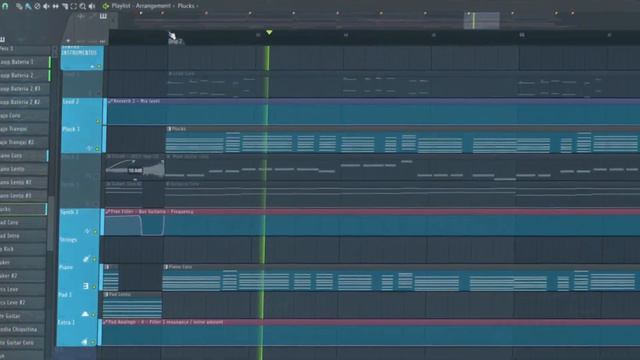Click the Lead 2 track header
This screenshot has width=640, height=360.
point(81,111)
